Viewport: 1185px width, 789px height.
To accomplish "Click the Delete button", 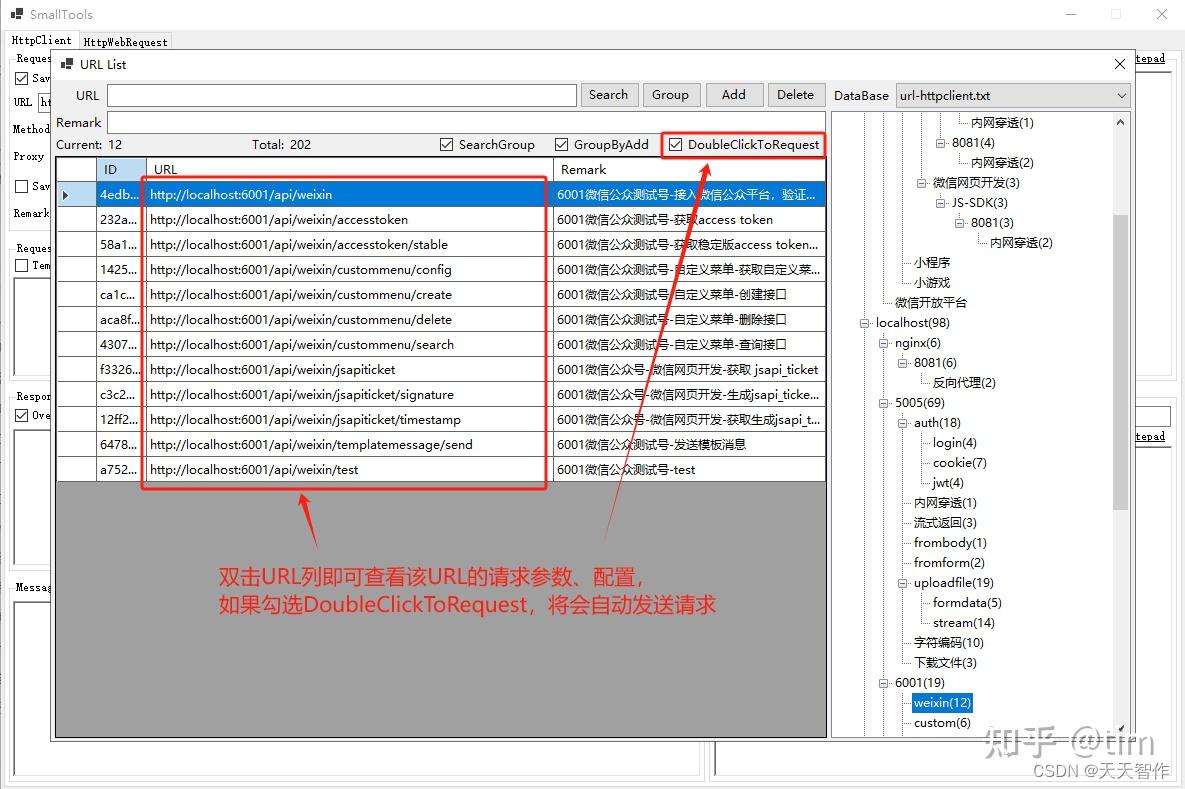I will point(796,94).
